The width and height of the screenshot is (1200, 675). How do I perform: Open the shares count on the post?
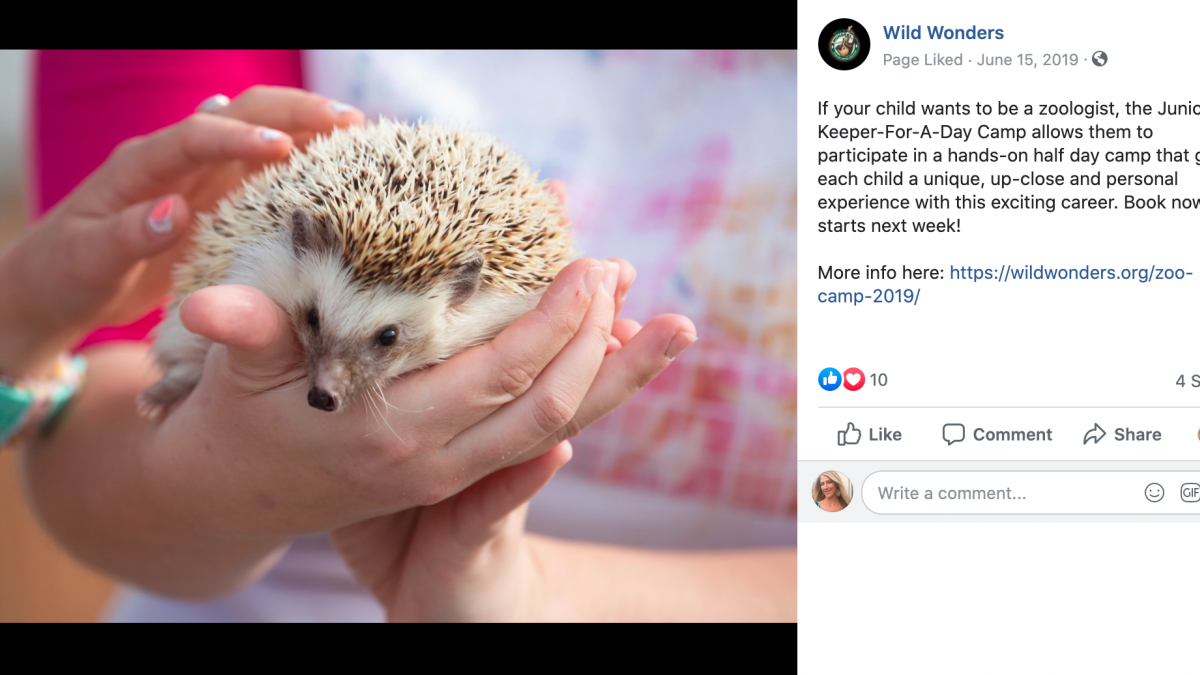[1187, 381]
